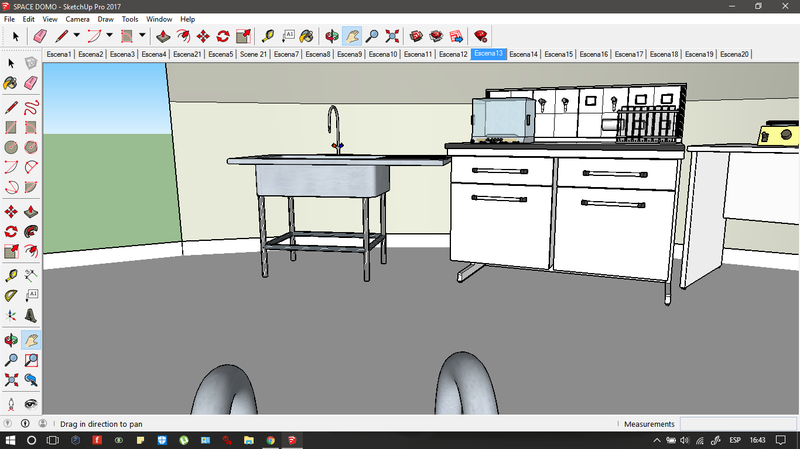800x449 pixels.
Task: Select the Move tool in top toolbar
Action: (x=204, y=36)
